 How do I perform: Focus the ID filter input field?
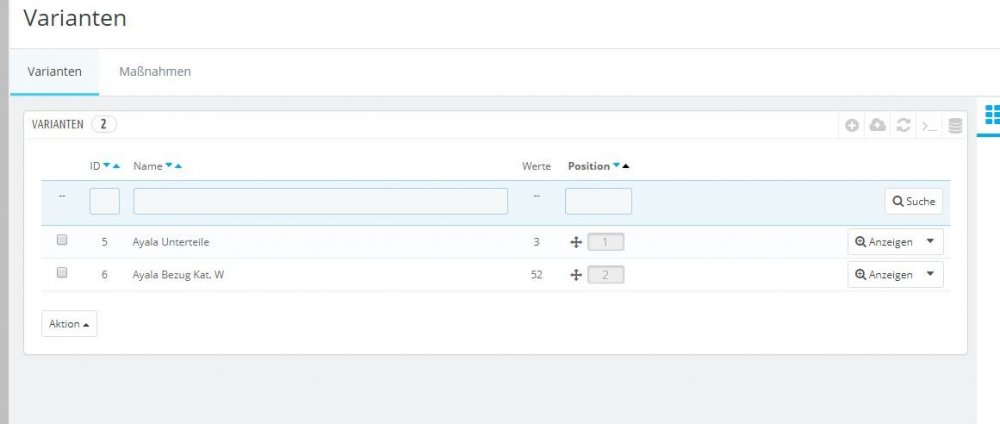[105, 201]
